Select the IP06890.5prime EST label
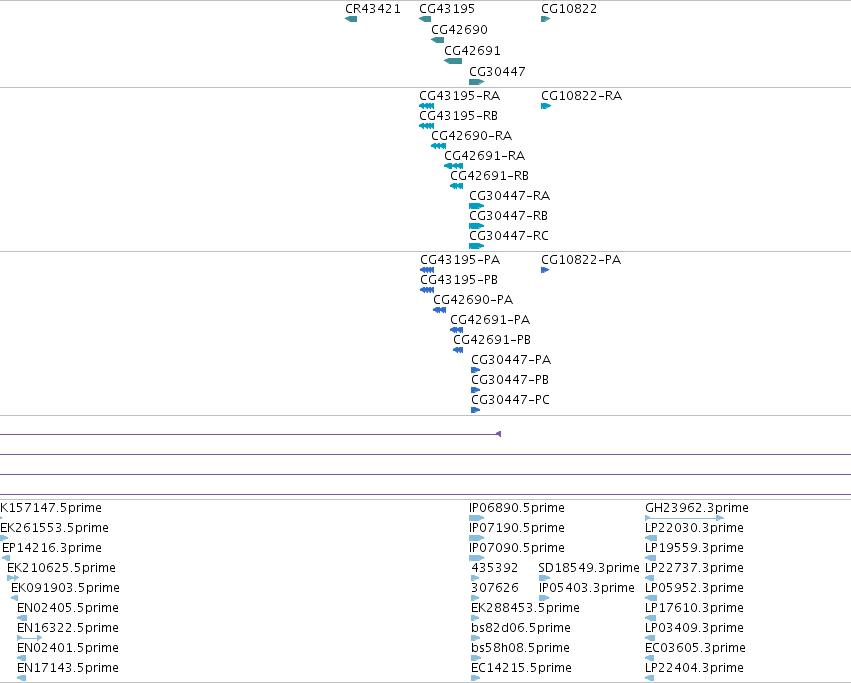 pos(517,508)
